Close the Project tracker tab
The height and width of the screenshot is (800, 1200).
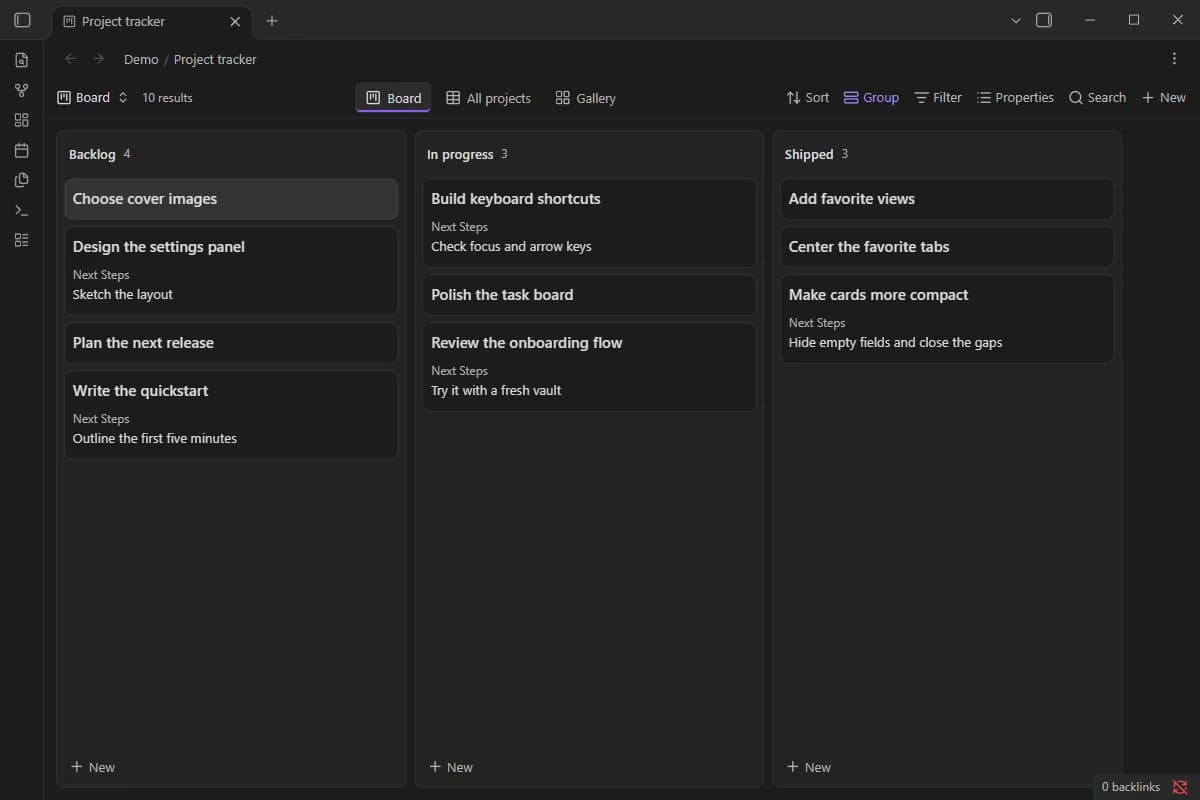pos(235,21)
